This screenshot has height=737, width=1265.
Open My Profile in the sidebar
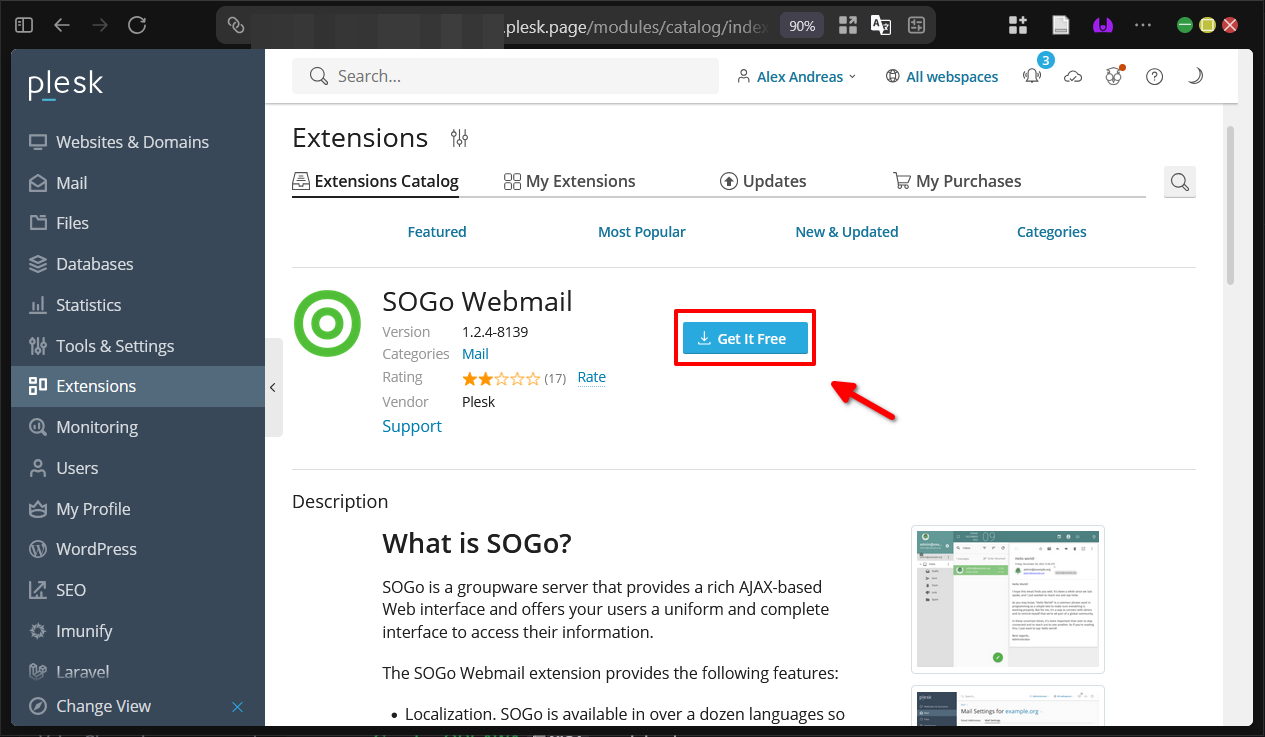coord(138,509)
